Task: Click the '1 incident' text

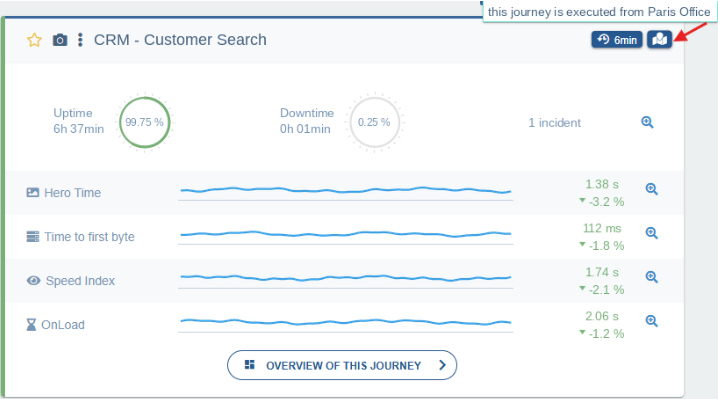Action: pos(555,123)
